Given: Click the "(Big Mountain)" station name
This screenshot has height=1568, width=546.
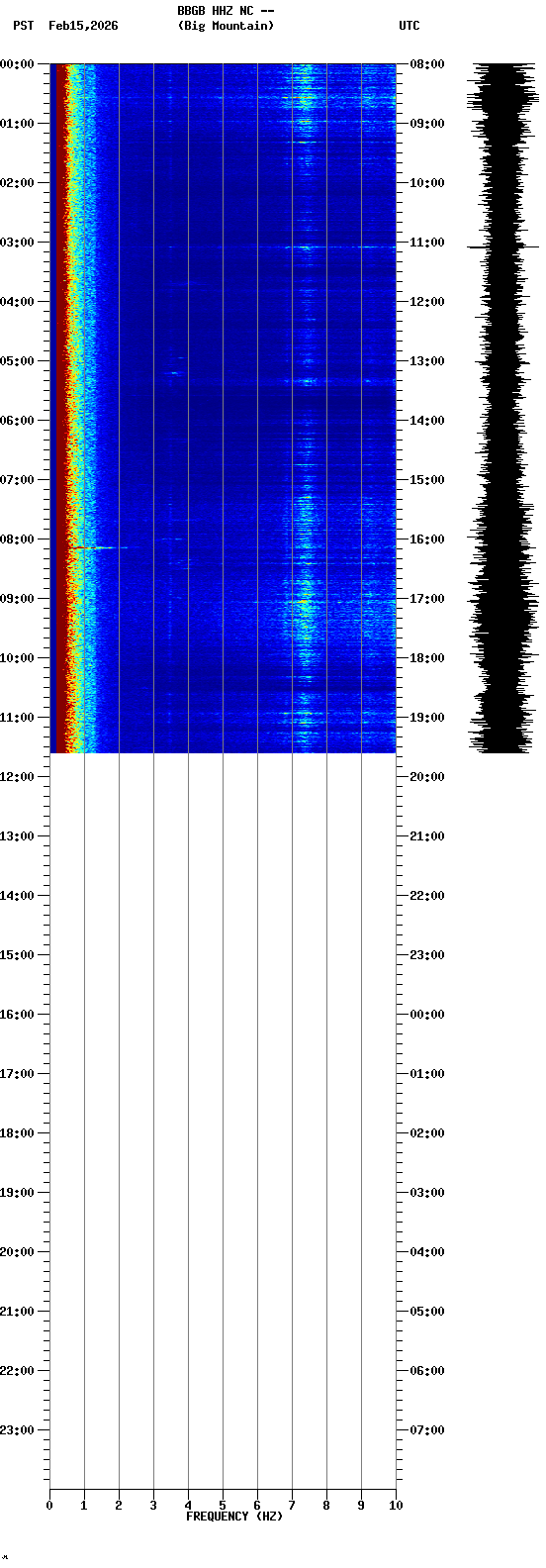Looking at the screenshot, I should [x=226, y=26].
